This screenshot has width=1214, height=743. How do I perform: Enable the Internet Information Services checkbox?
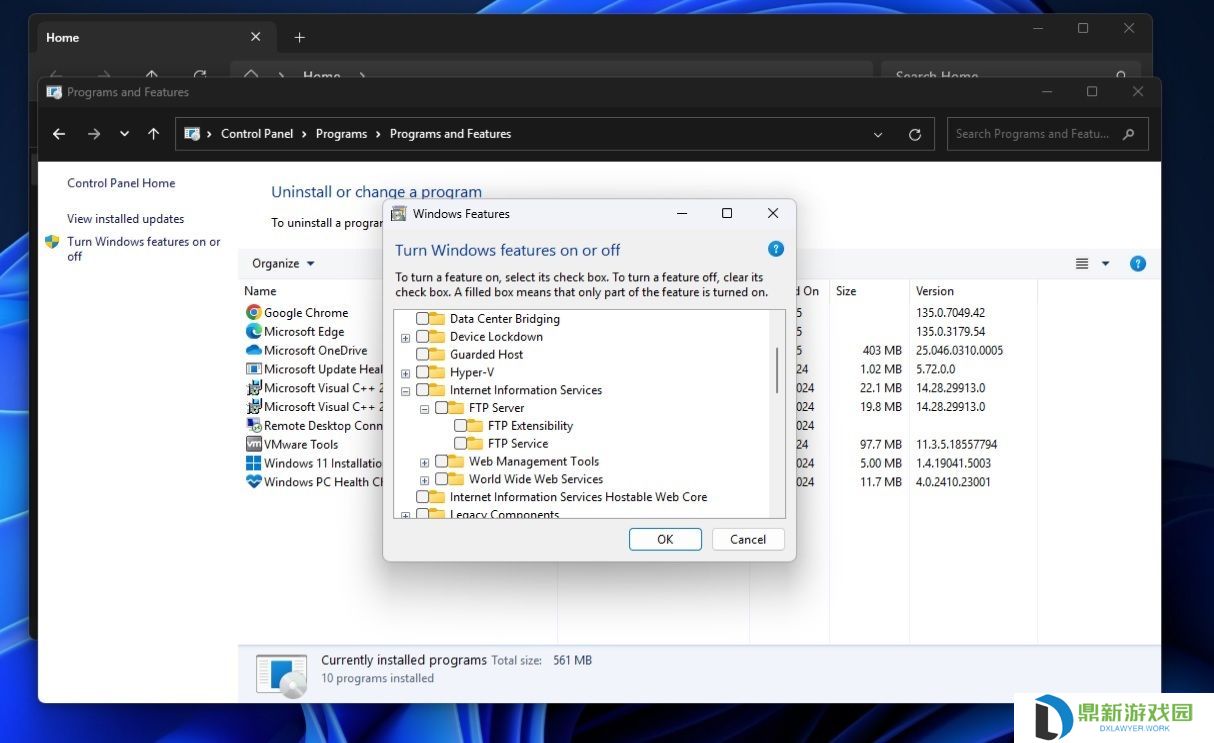423,390
